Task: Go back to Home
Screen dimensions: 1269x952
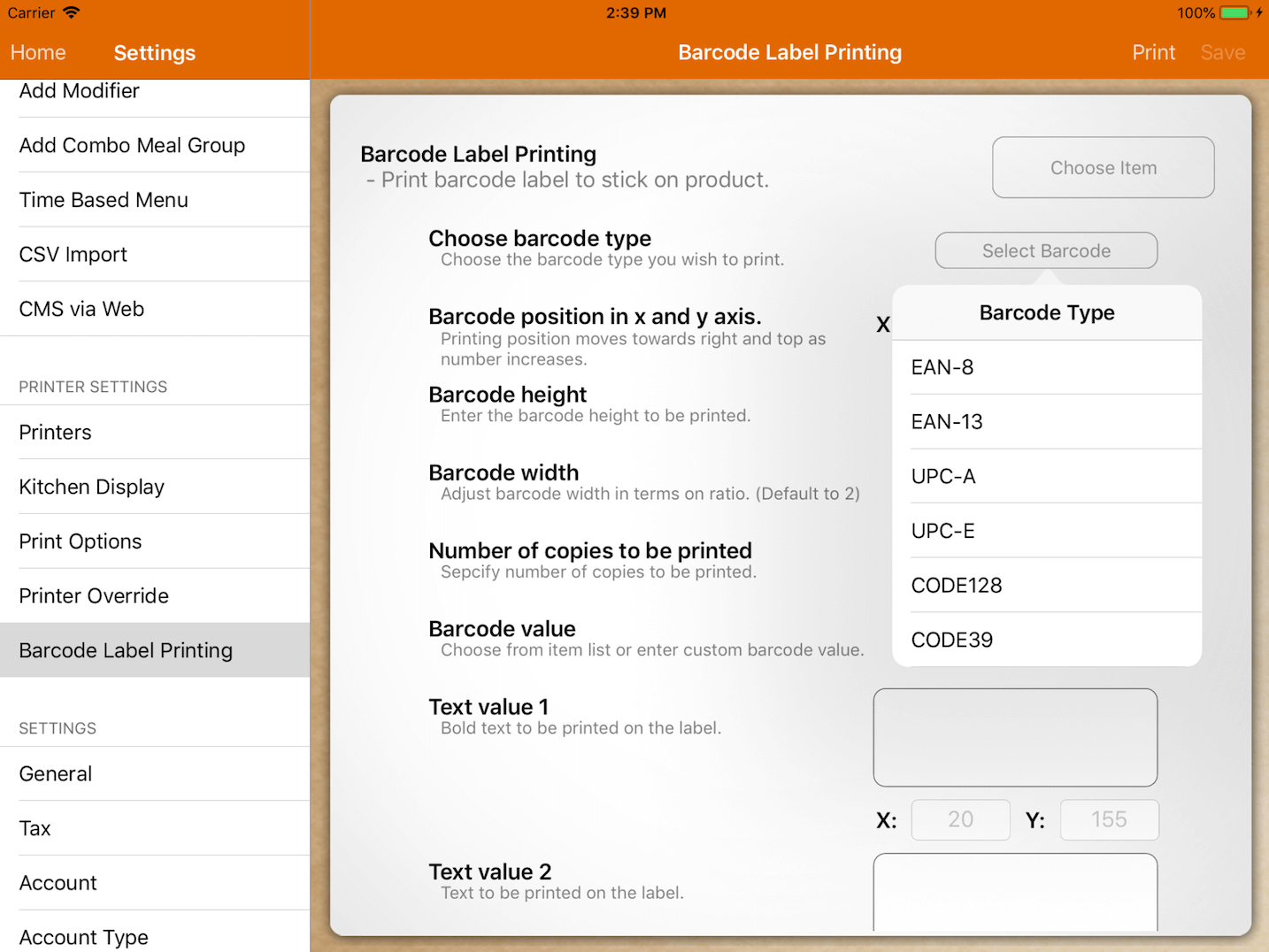Action: click(38, 53)
